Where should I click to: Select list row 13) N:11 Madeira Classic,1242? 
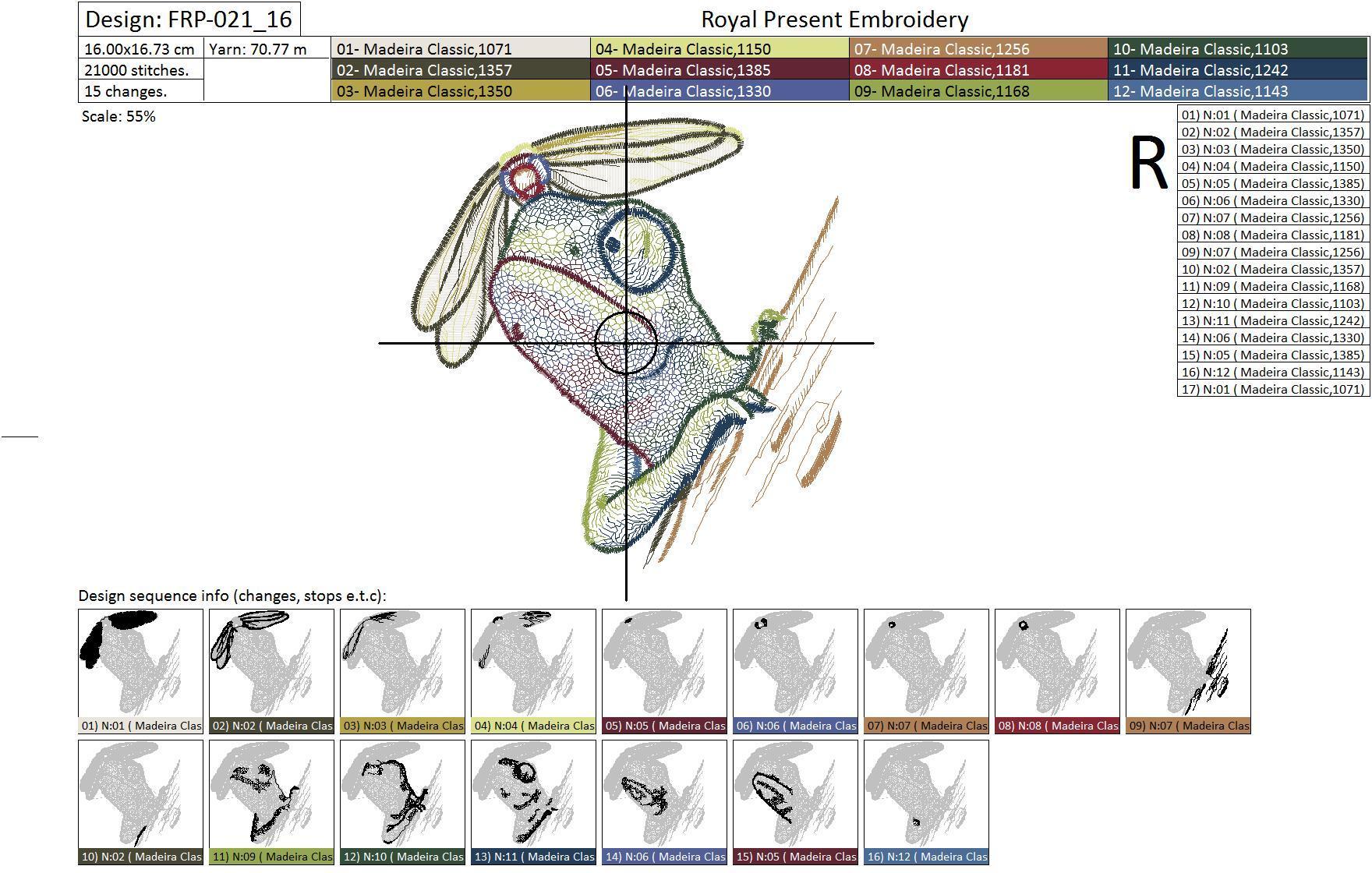1273,320
